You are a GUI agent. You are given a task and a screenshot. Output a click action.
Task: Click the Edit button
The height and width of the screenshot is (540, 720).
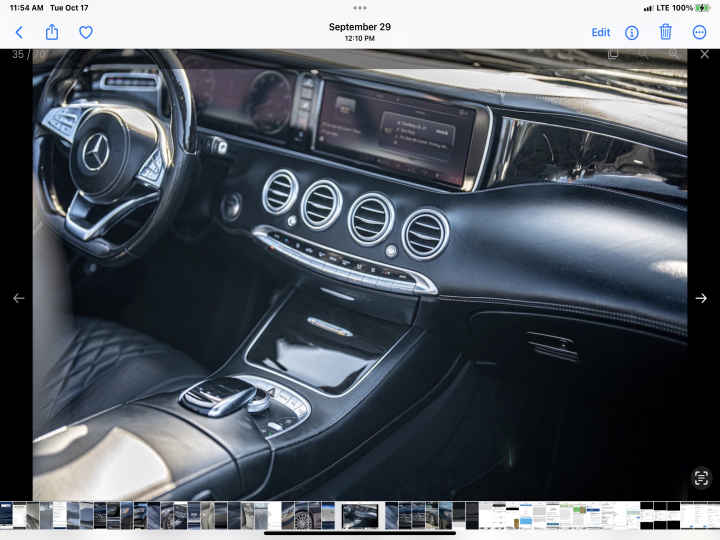pos(601,33)
